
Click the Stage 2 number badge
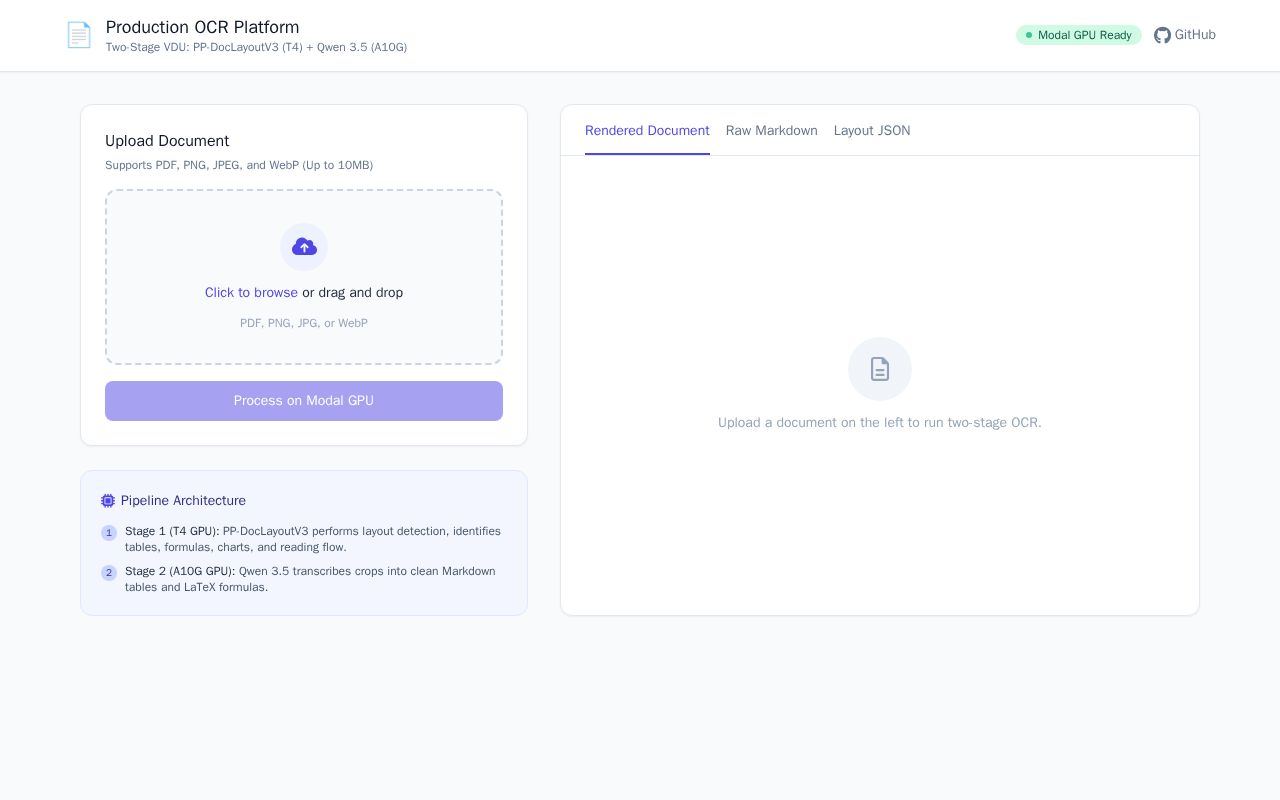[109, 573]
